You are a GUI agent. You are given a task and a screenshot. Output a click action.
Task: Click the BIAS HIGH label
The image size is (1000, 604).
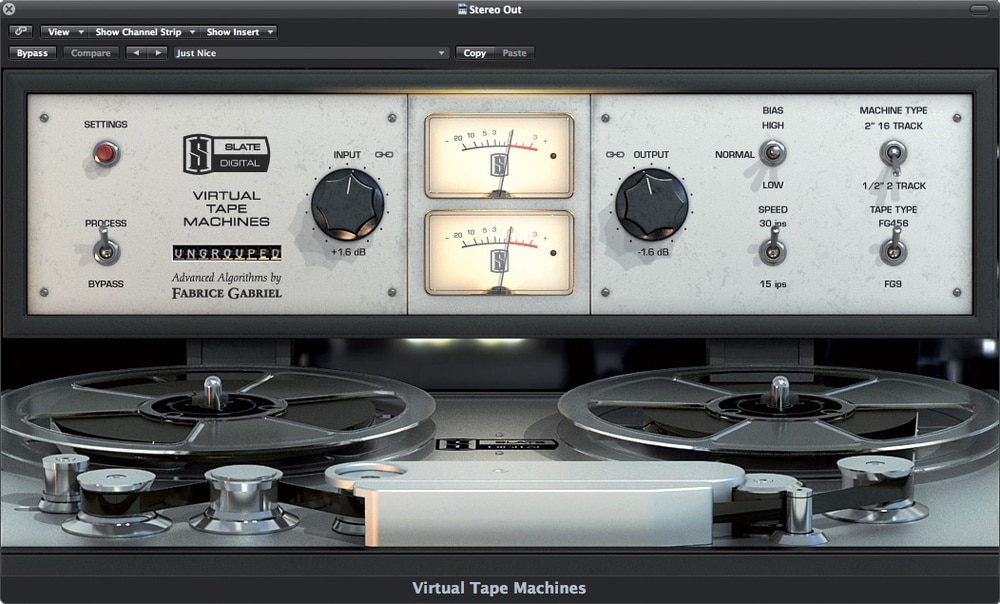pyautogui.click(x=772, y=126)
